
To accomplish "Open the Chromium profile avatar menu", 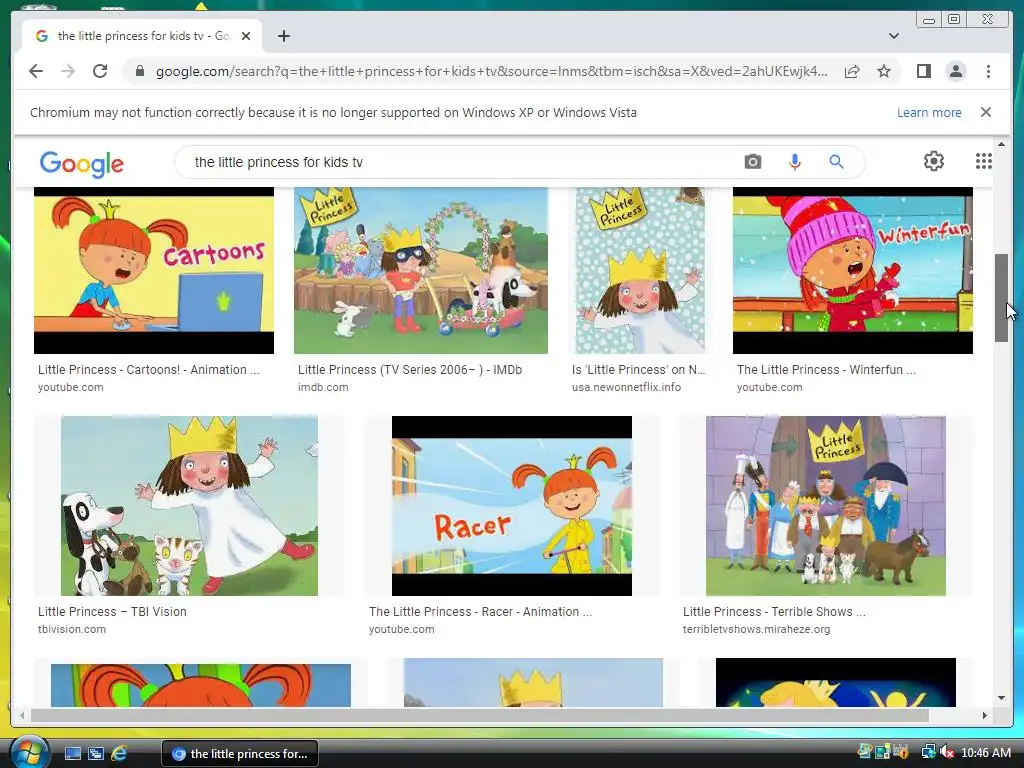I will point(955,71).
